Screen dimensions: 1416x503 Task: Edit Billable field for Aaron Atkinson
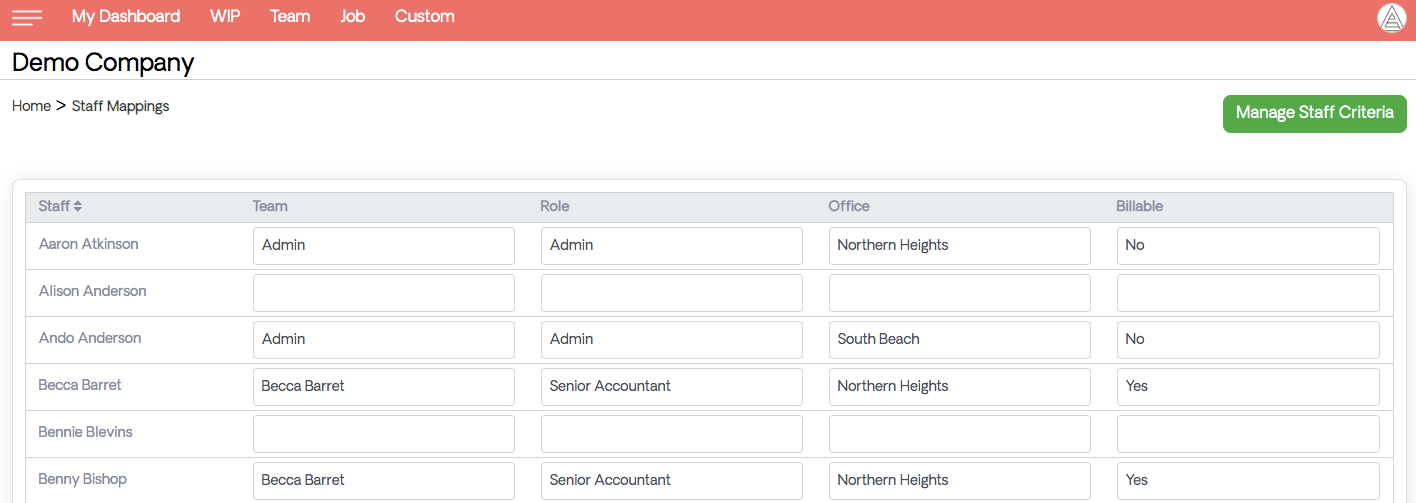pyautogui.click(x=1248, y=246)
